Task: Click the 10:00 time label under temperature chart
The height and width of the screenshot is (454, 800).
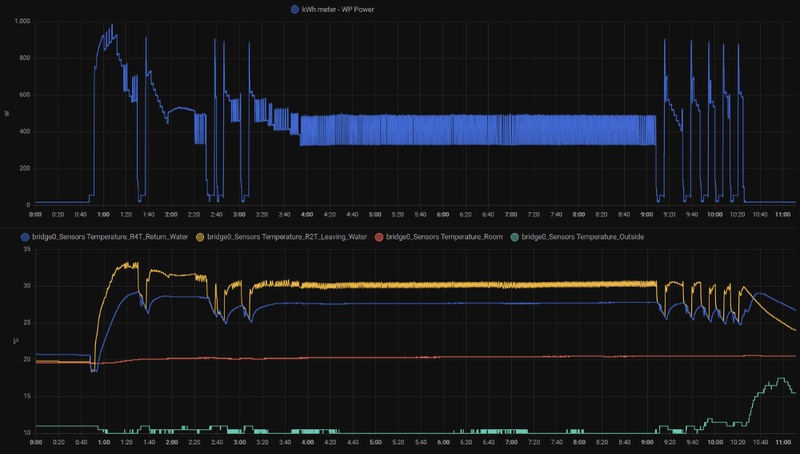Action: (715, 442)
